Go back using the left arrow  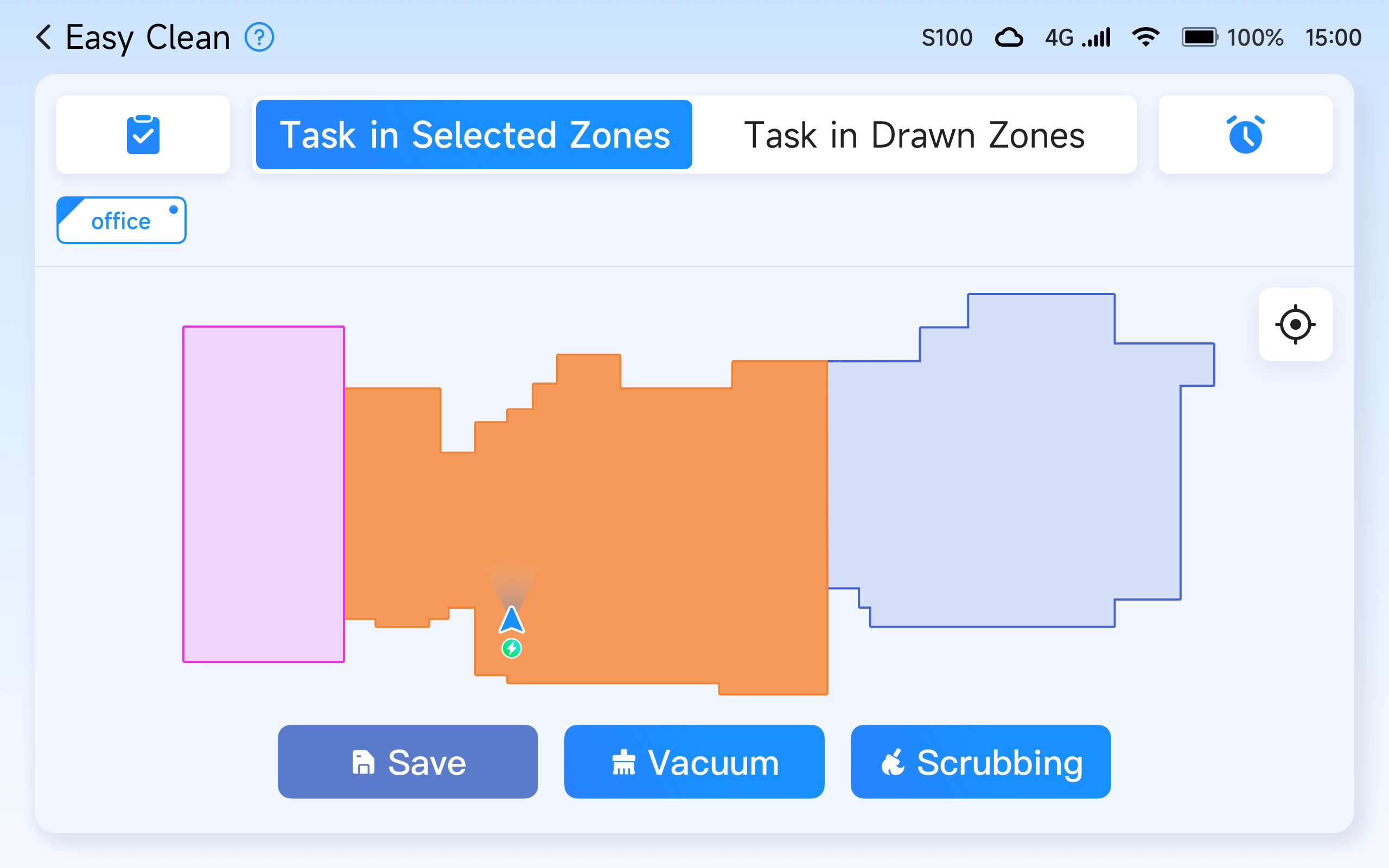(x=43, y=37)
